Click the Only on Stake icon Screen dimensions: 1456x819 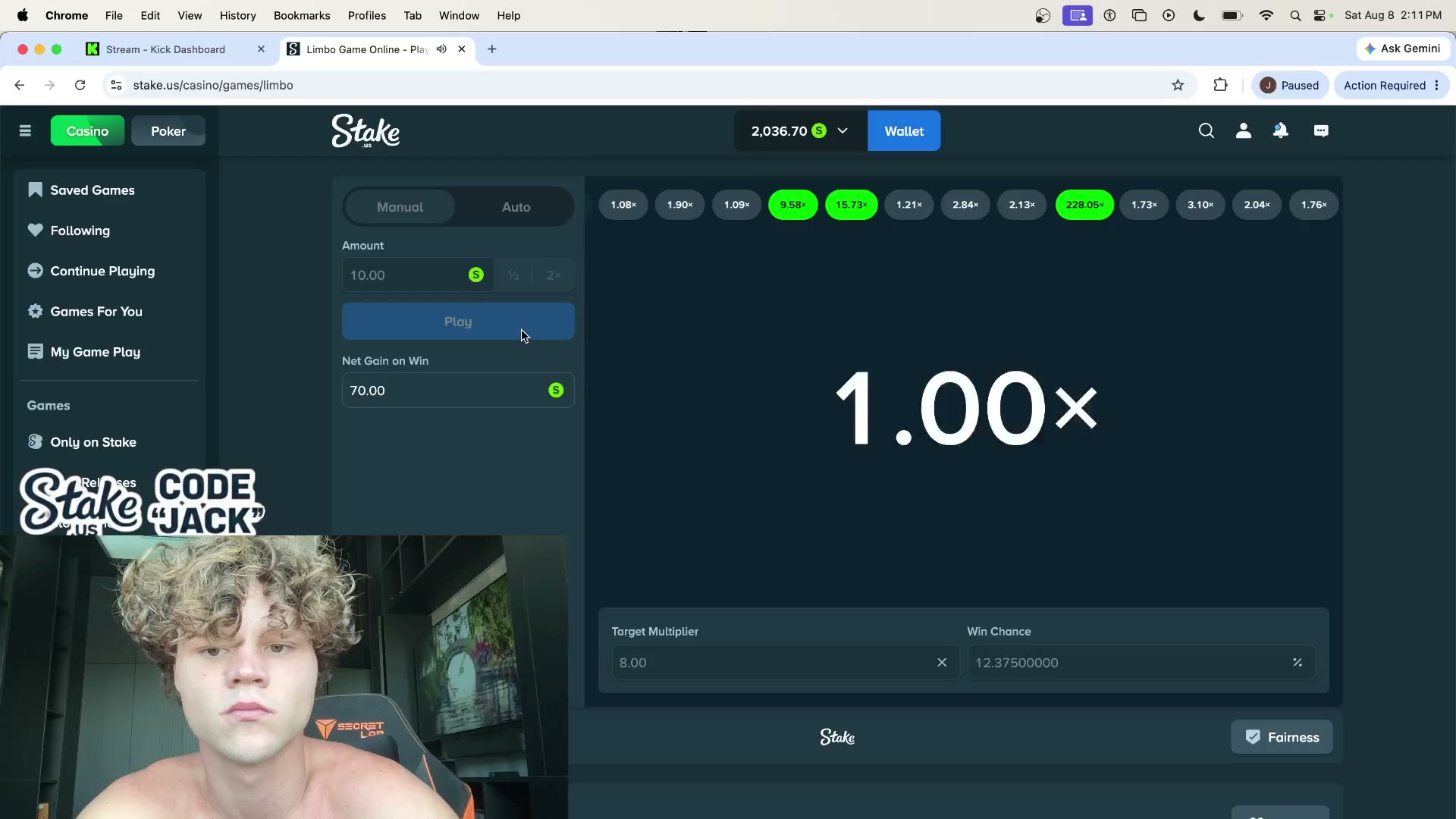(35, 441)
